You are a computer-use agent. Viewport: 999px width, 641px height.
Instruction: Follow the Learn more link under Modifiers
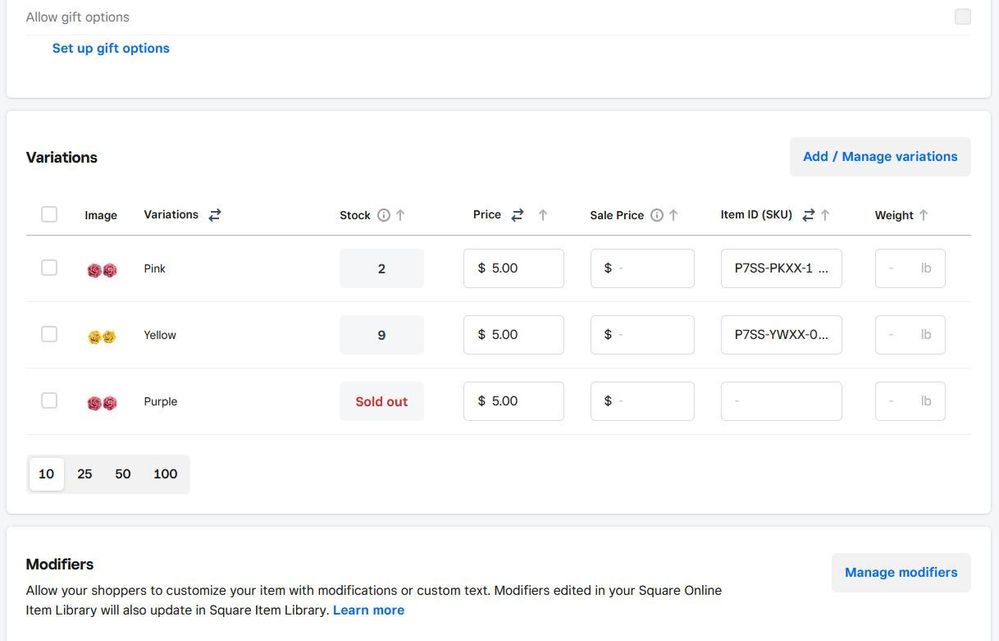click(368, 610)
